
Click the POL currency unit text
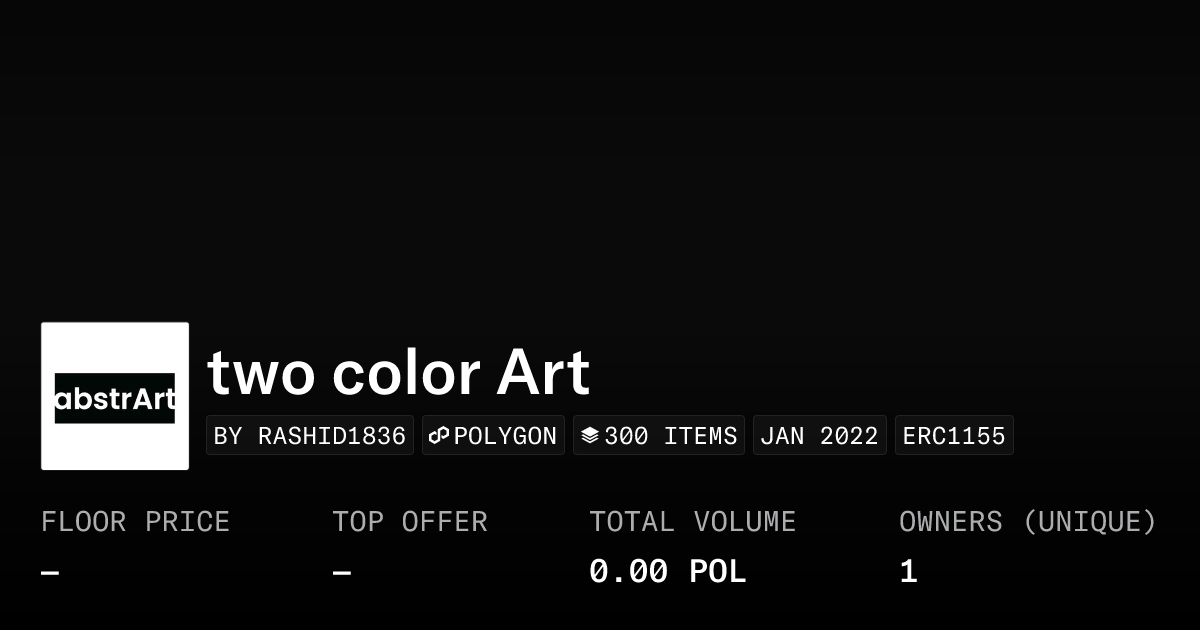(718, 572)
